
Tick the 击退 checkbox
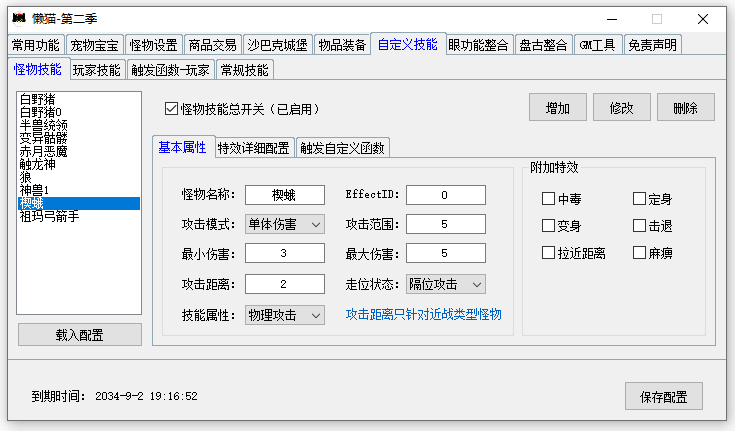pyautogui.click(x=639, y=226)
